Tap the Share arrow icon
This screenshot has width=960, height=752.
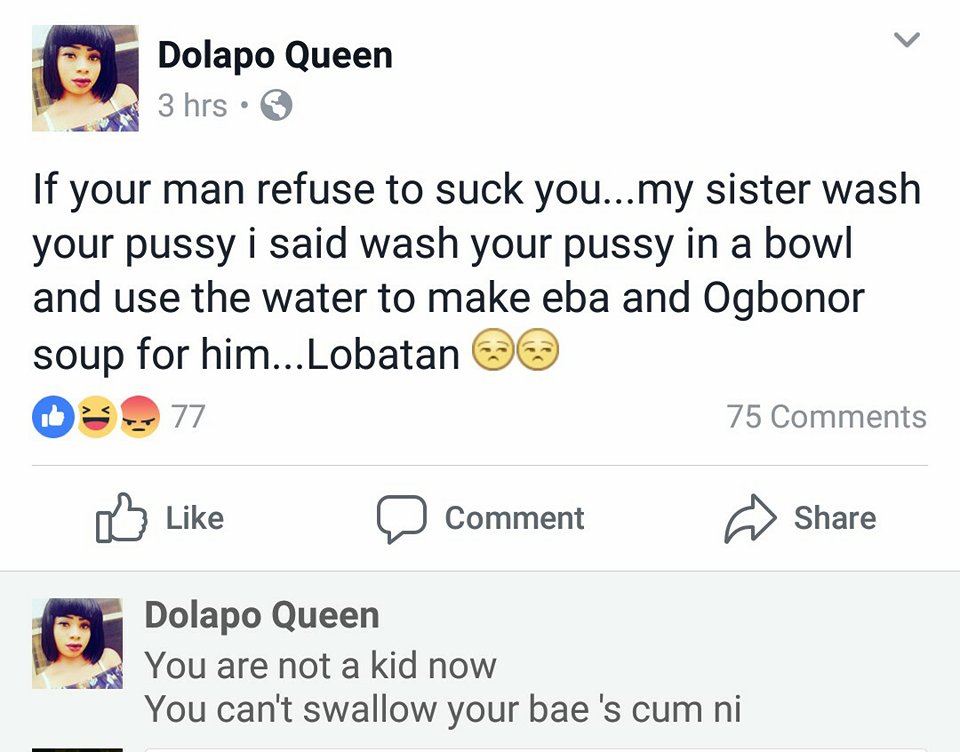pos(750,518)
